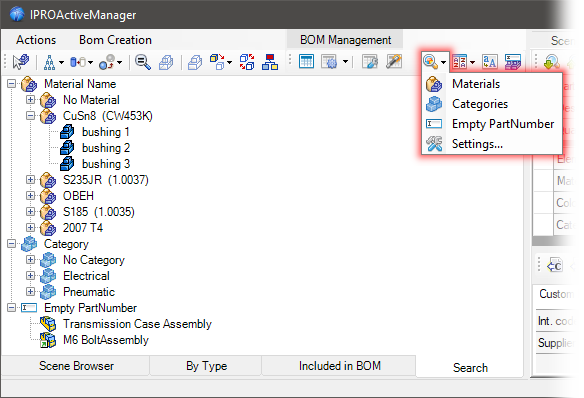
Task: Expand the No Material tree node
Action: click(x=31, y=100)
